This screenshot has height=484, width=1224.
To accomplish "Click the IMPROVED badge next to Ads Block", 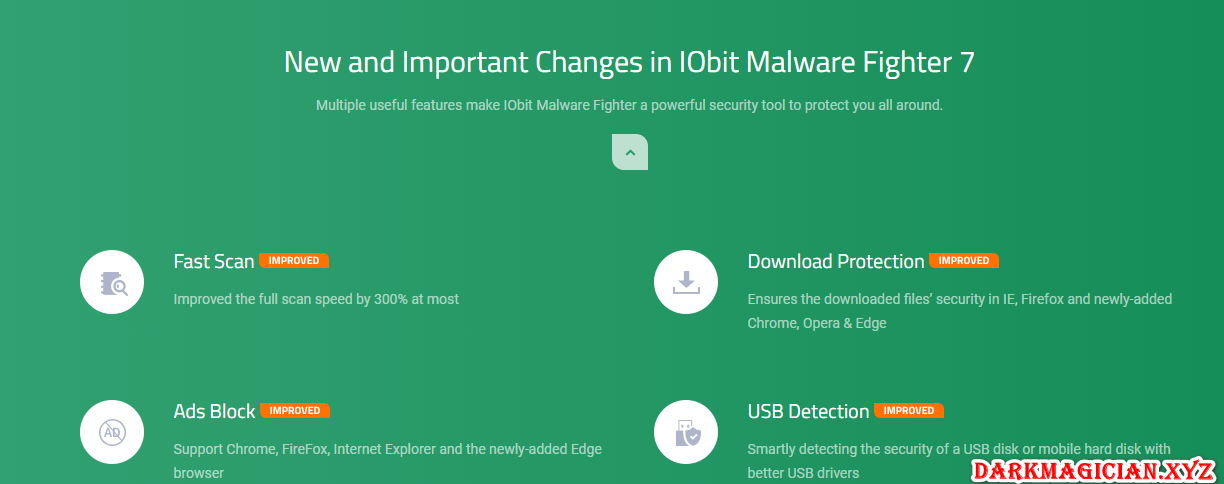I will click(295, 411).
